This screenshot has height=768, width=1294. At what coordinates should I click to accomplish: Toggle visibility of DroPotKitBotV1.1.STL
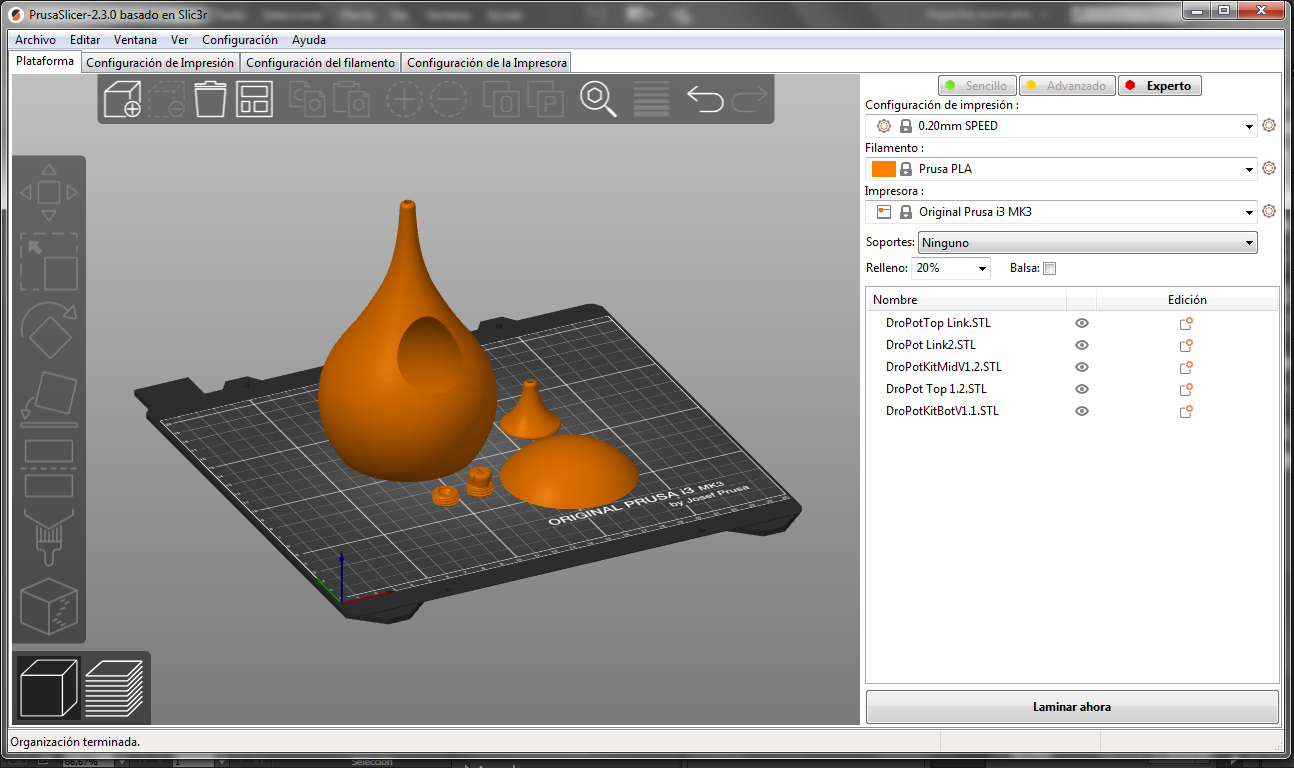tap(1081, 411)
